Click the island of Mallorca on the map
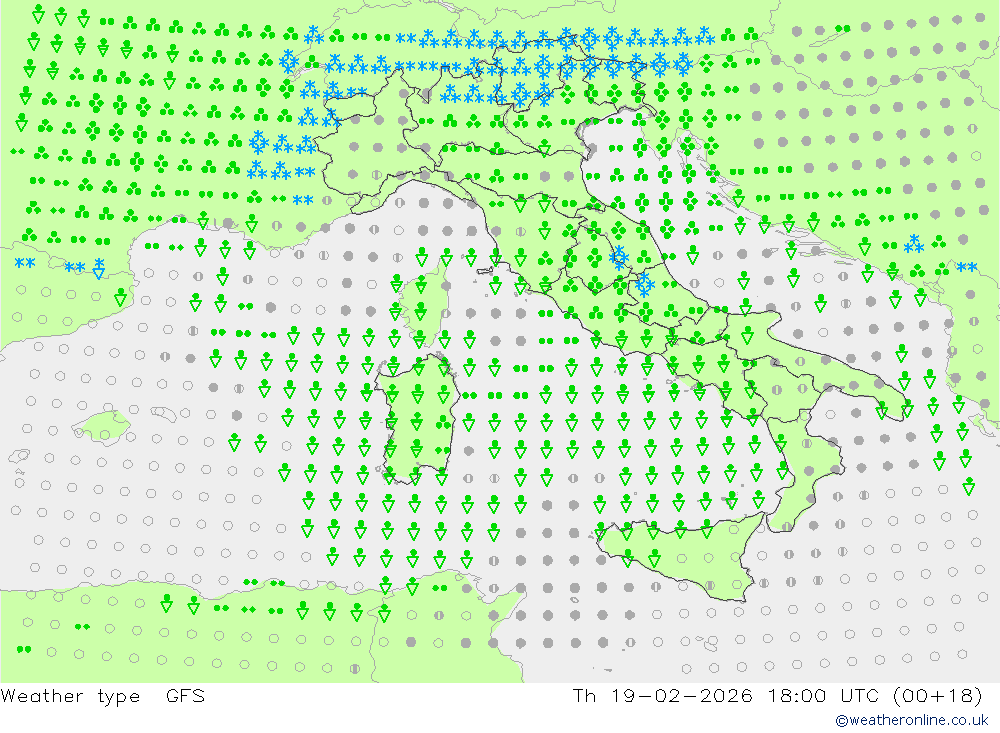1000x733 pixels. (x=102, y=426)
